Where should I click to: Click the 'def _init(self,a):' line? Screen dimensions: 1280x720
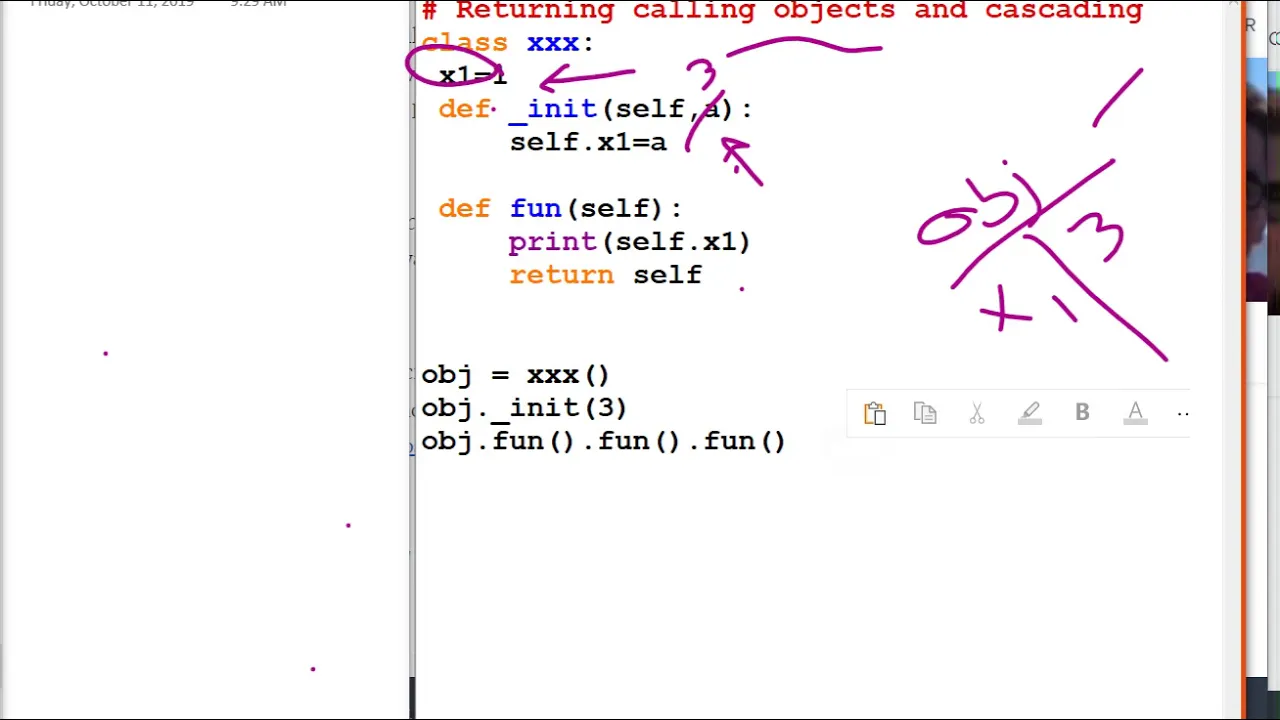(x=595, y=109)
